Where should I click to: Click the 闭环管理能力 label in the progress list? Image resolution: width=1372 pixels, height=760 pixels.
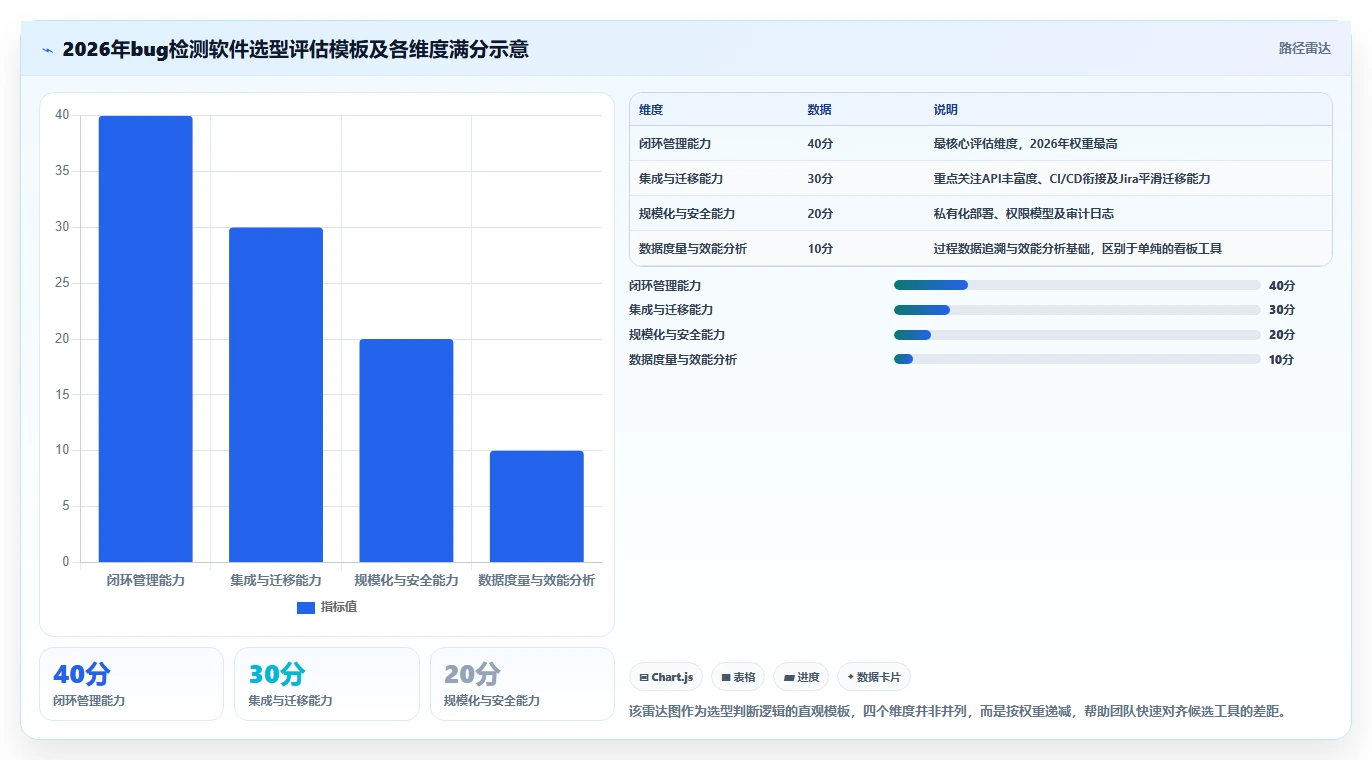click(665, 286)
